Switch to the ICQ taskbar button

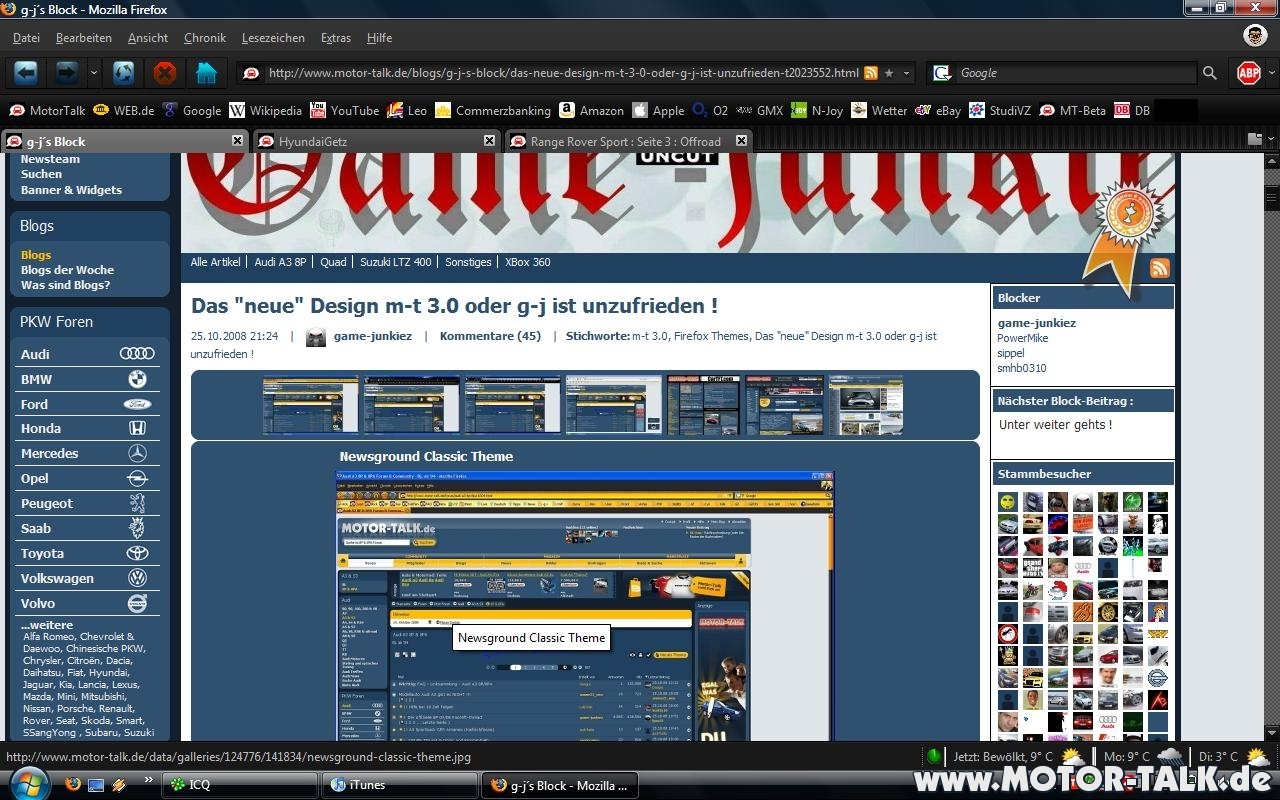coord(239,785)
